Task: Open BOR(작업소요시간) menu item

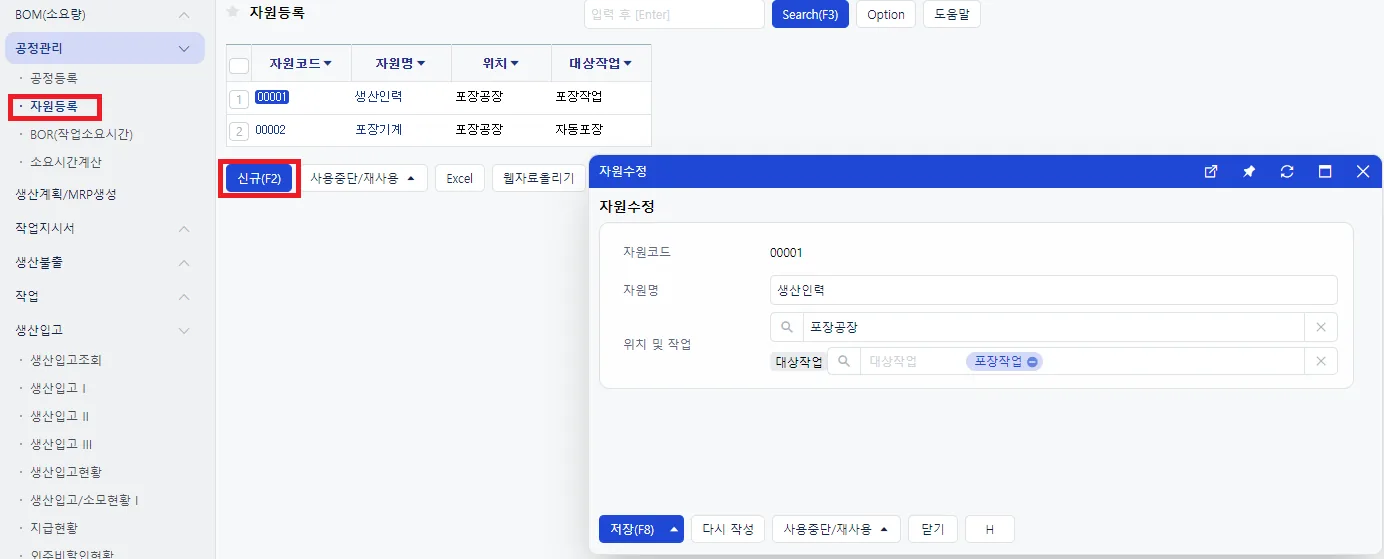Action: pos(81,134)
